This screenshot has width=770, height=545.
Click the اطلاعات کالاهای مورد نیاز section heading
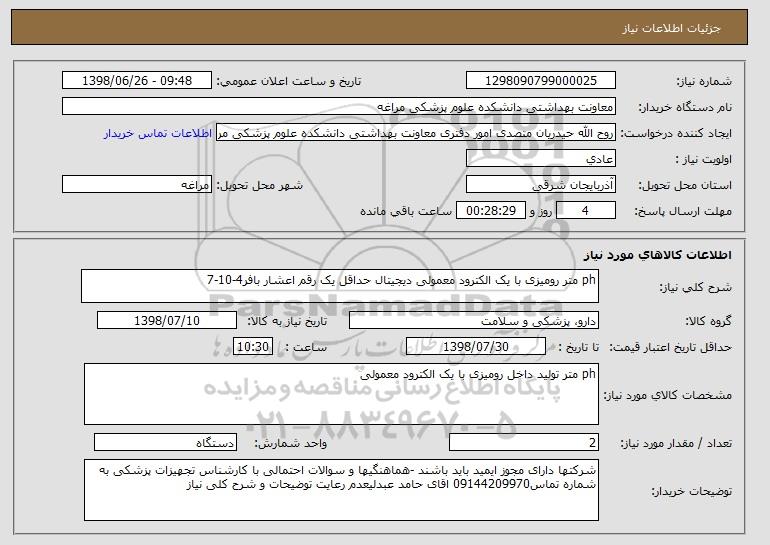(658, 255)
